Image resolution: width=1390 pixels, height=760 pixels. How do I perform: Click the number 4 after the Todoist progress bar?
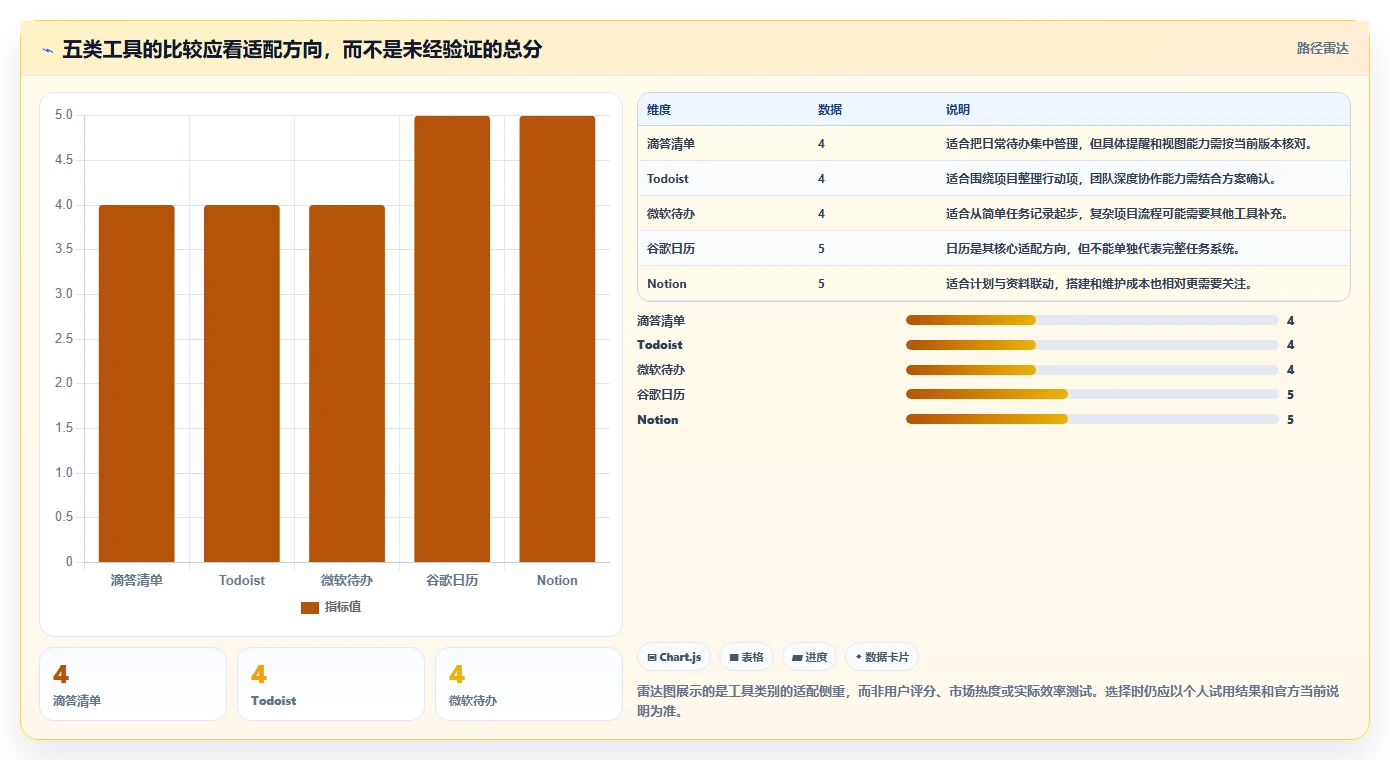pos(1291,345)
